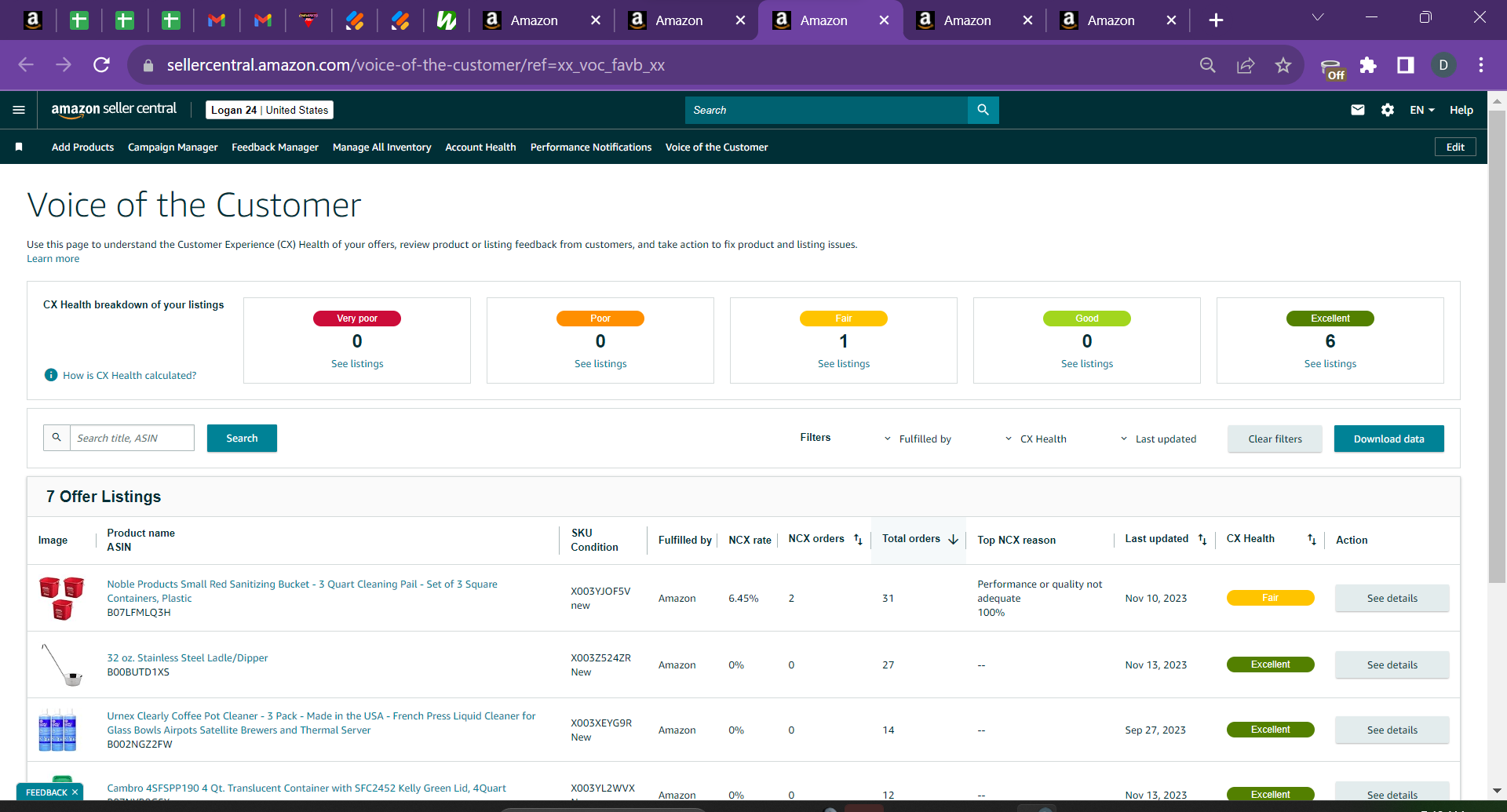Image resolution: width=1507 pixels, height=812 pixels.
Task: Open the 32 oz. Stainless Steel Ladle link
Action: [x=187, y=657]
